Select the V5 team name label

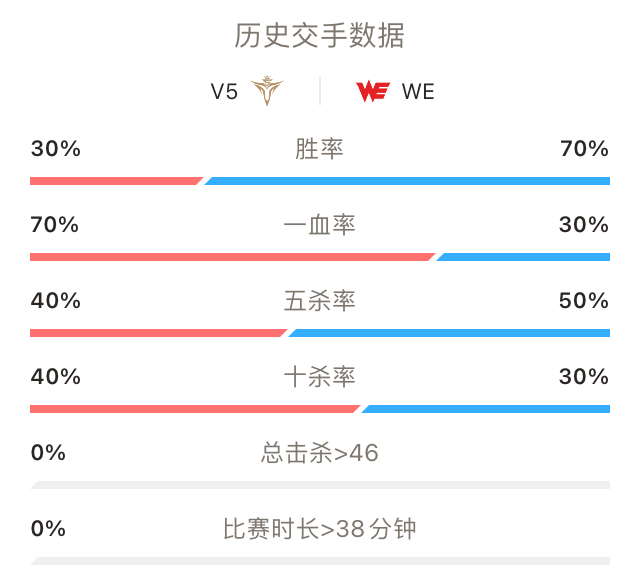(224, 91)
